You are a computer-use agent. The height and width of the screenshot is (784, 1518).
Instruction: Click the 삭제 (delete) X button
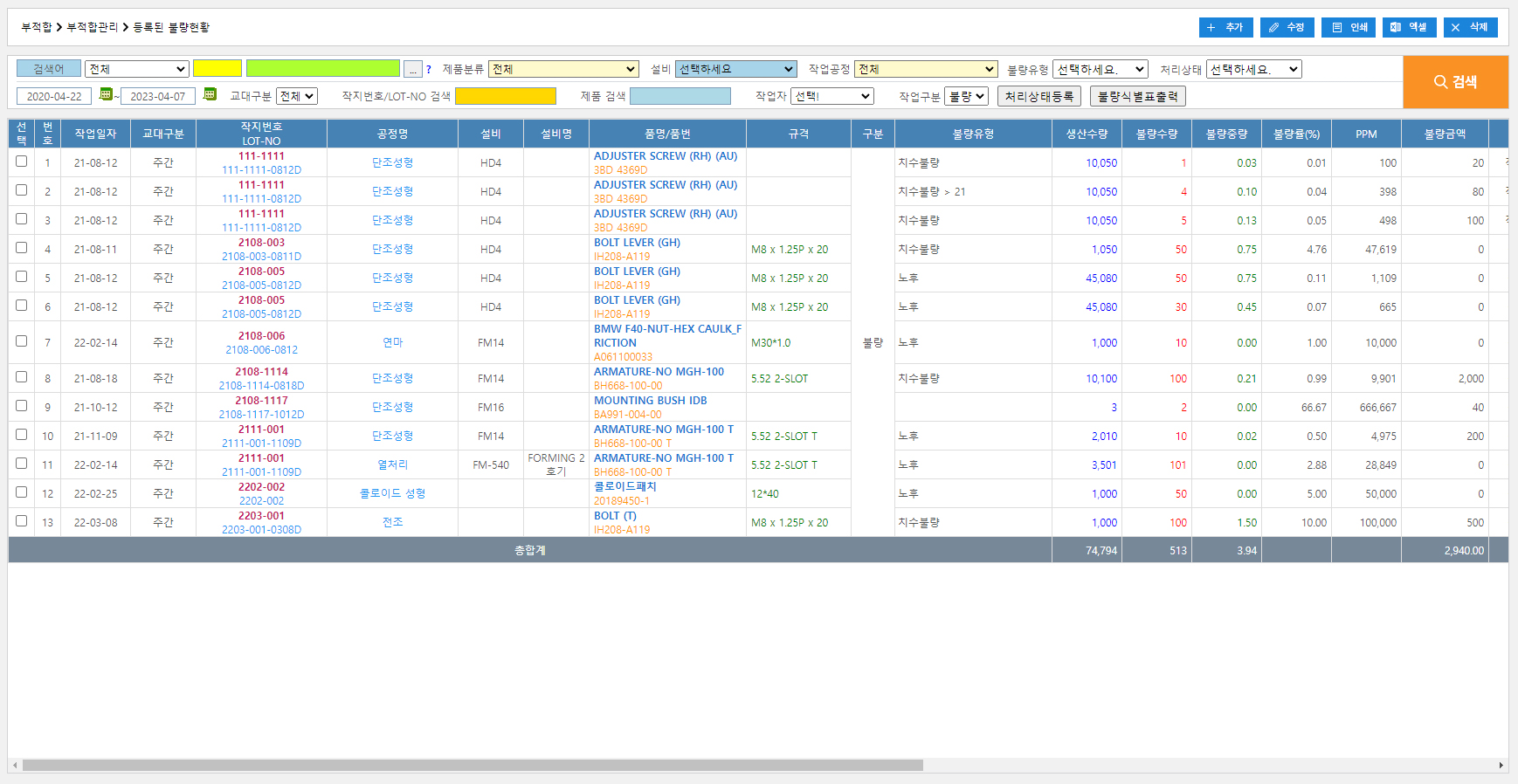click(x=1470, y=27)
